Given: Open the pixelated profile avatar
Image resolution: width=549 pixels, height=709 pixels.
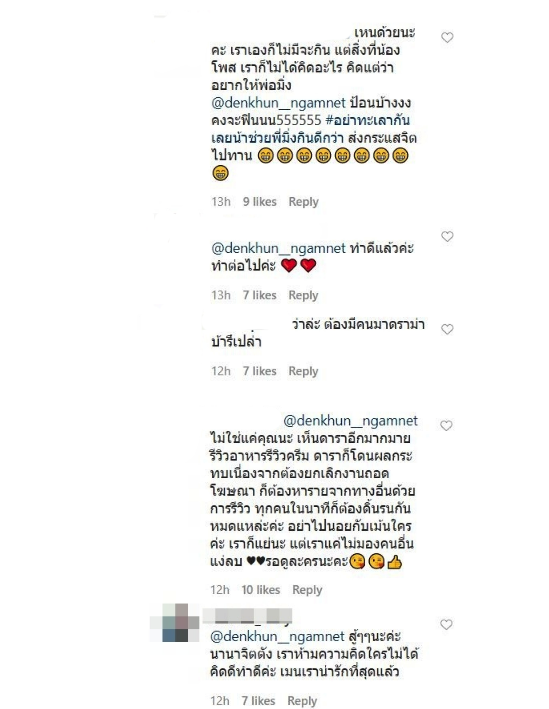Looking at the screenshot, I should pos(175,623).
